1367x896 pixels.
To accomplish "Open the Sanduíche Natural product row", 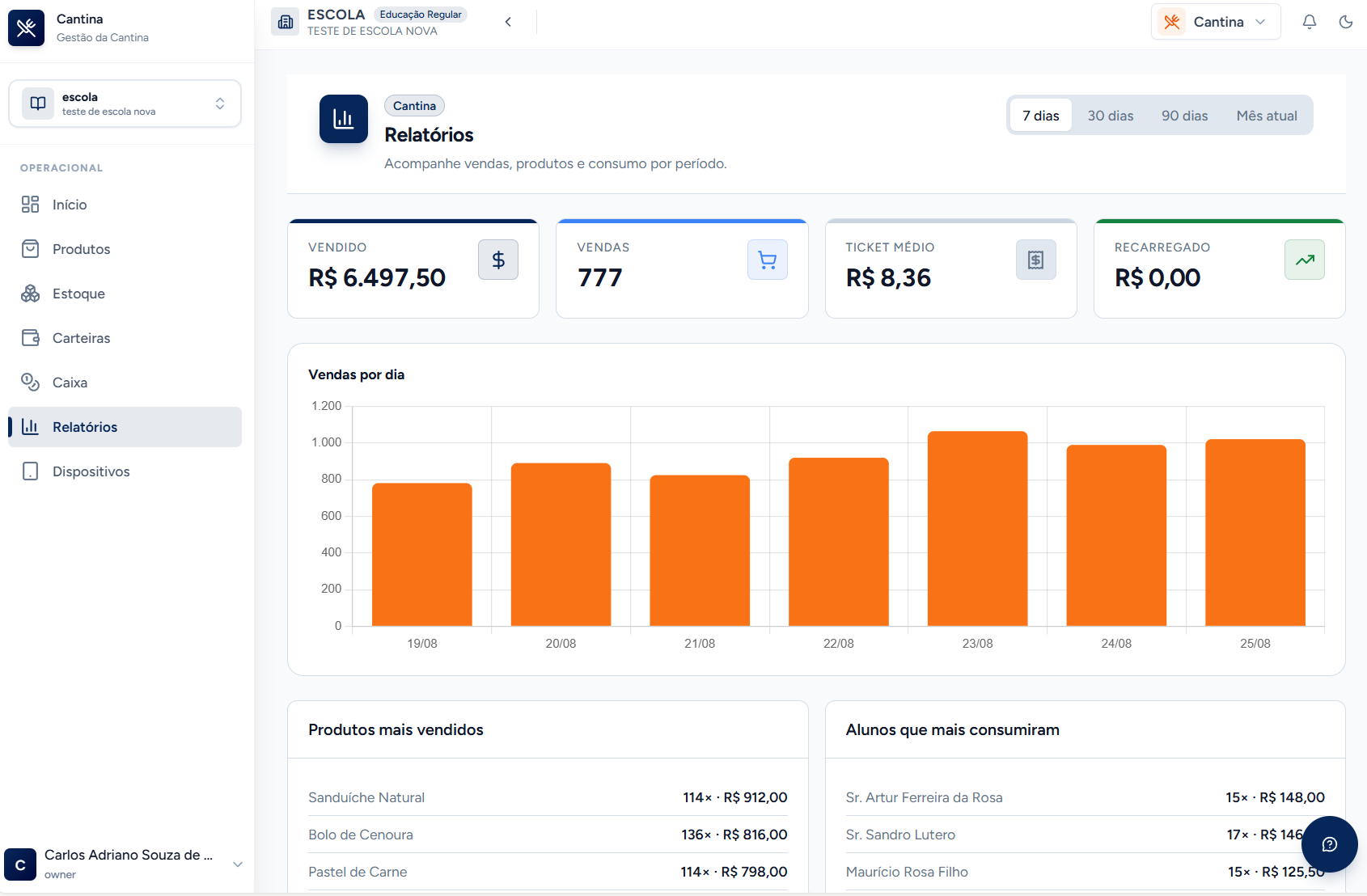I will click(548, 797).
